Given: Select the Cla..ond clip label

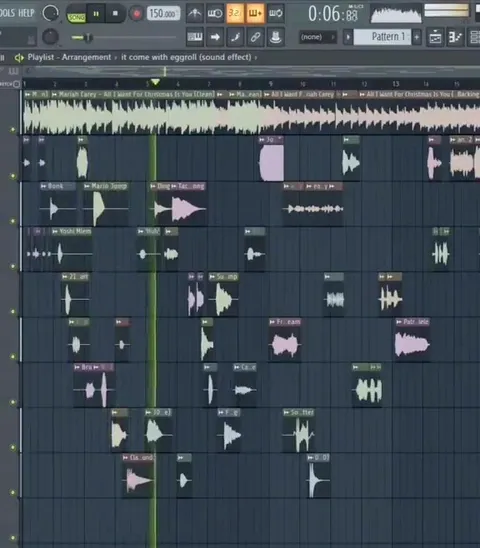Looking at the screenshot, I should tap(141, 457).
